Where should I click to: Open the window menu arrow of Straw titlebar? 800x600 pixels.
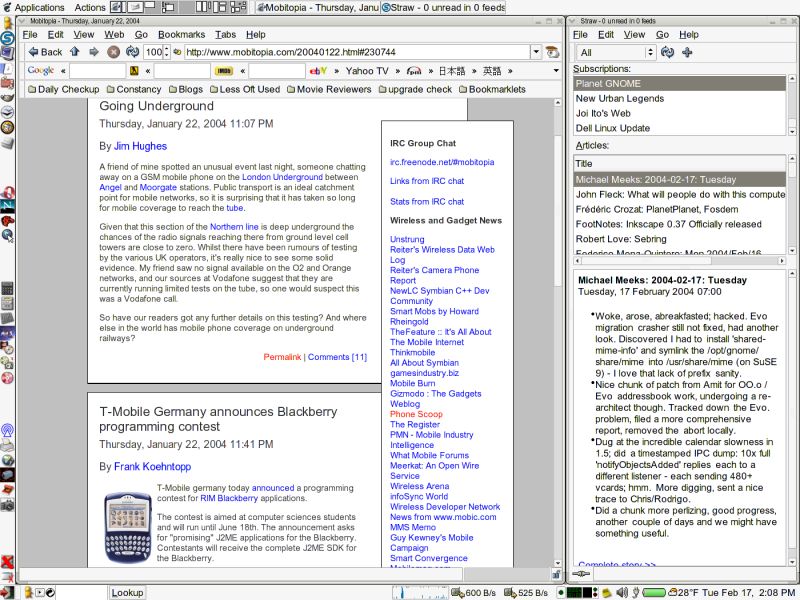pos(571,21)
